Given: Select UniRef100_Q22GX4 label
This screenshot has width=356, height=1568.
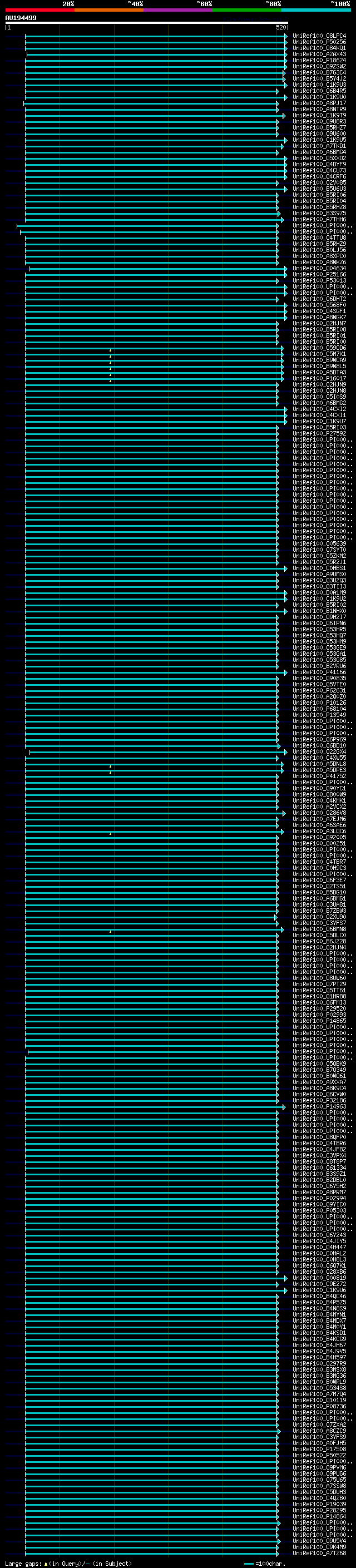Looking at the screenshot, I should (x=319, y=752).
